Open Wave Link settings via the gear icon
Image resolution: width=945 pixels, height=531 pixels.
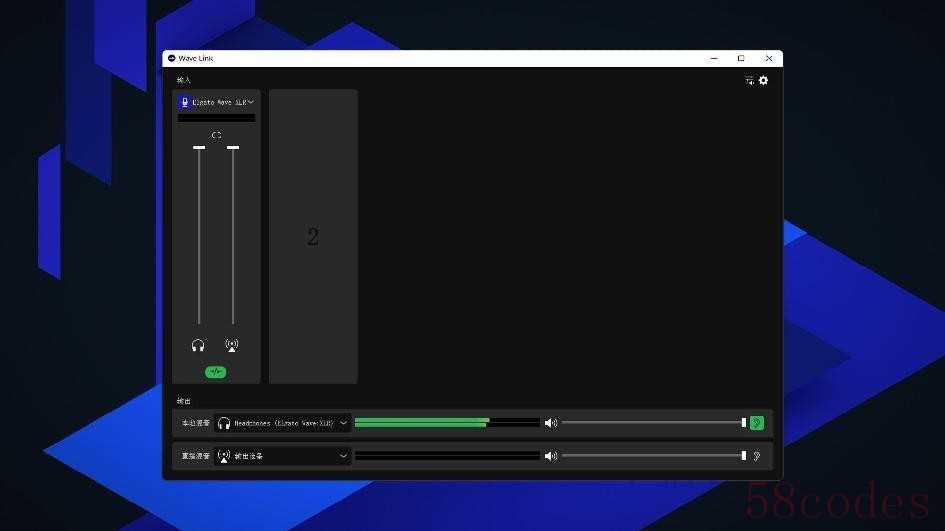click(x=764, y=80)
